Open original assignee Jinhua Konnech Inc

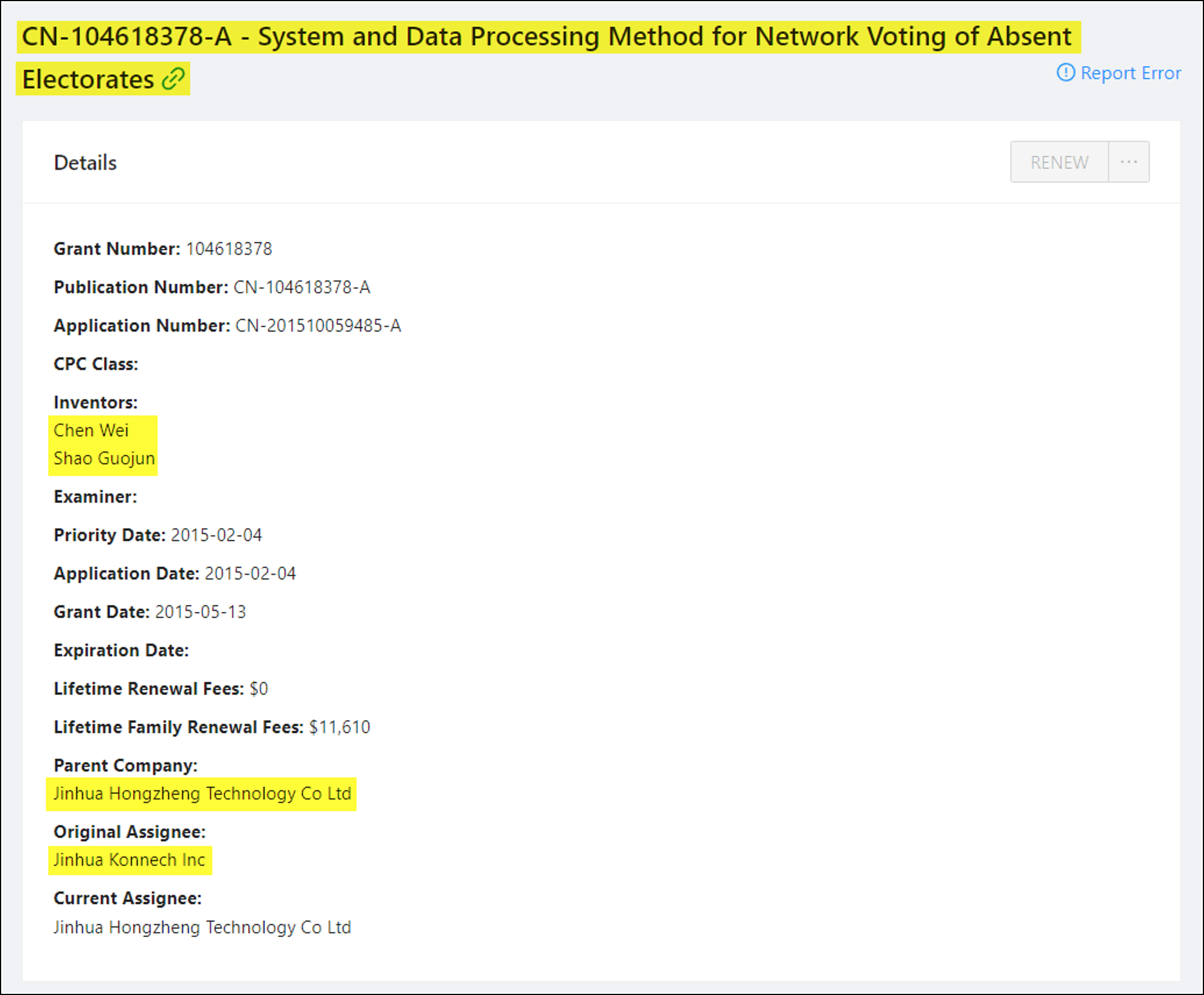pyautogui.click(x=129, y=859)
